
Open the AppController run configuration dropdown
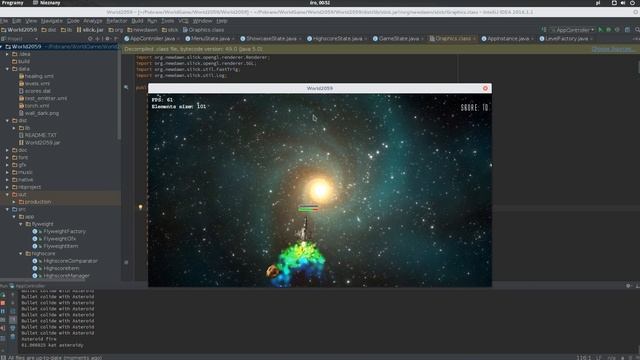573,30
